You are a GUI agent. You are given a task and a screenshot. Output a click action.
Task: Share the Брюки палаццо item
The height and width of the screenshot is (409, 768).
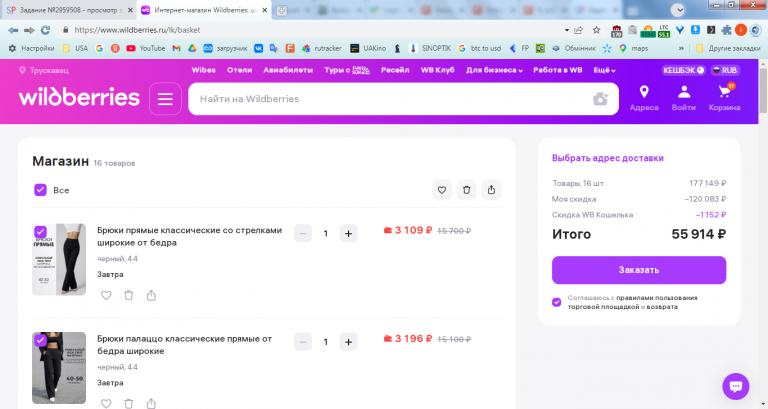coord(151,404)
